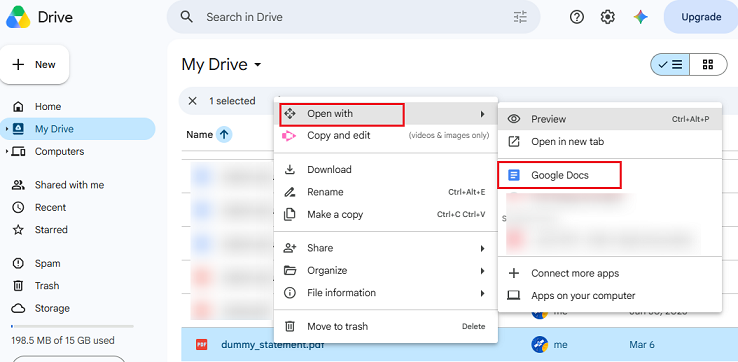Choose Connect more apps

(610, 274)
